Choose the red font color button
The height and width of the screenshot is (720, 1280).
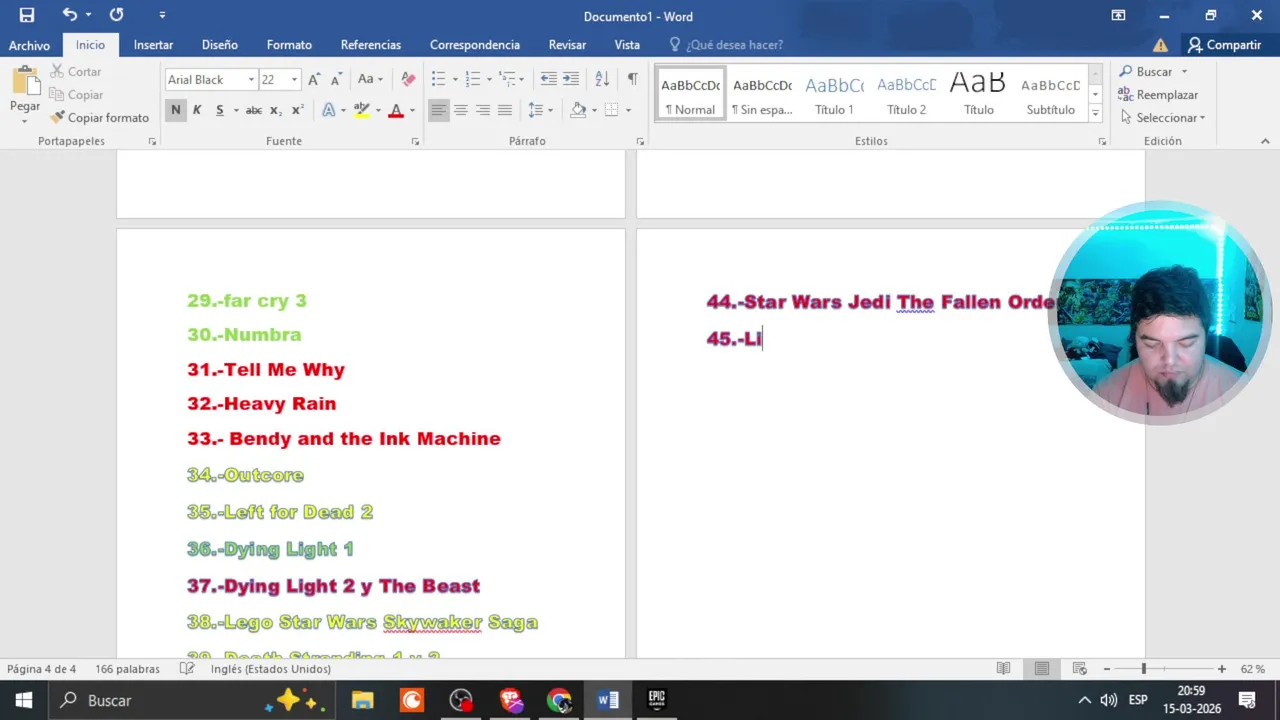396,110
